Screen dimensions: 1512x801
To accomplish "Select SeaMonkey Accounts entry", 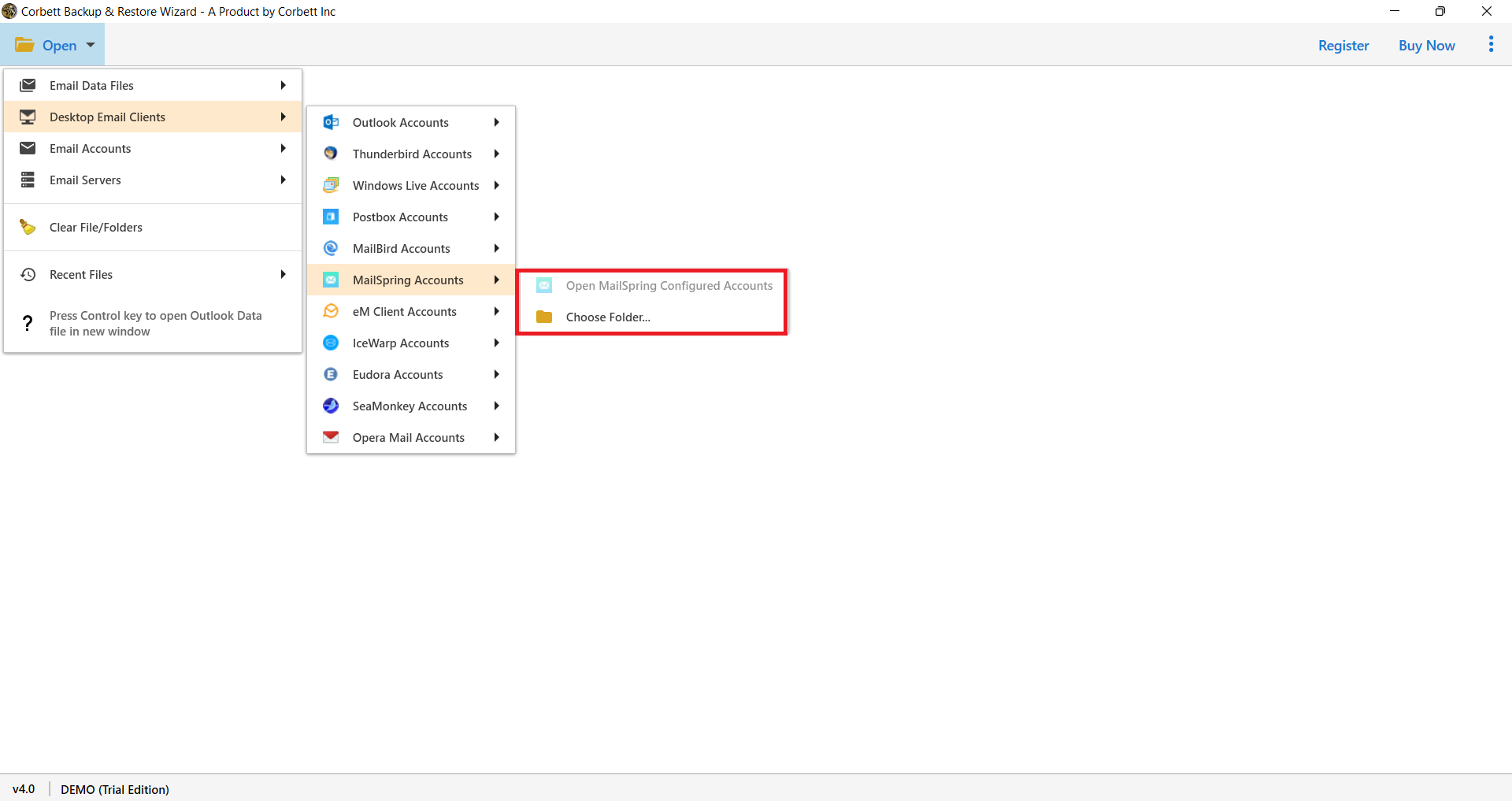I will [x=411, y=406].
